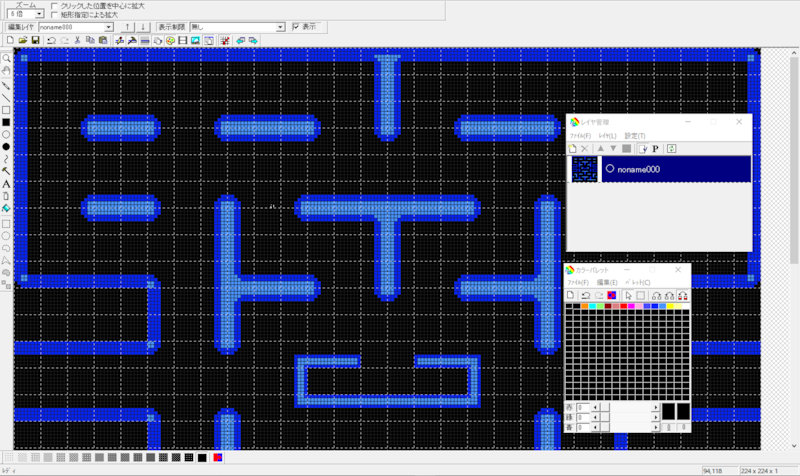Click the red-blue color swatch in bottom bar
Viewport: 800px width, 476px height.
[x=218, y=458]
